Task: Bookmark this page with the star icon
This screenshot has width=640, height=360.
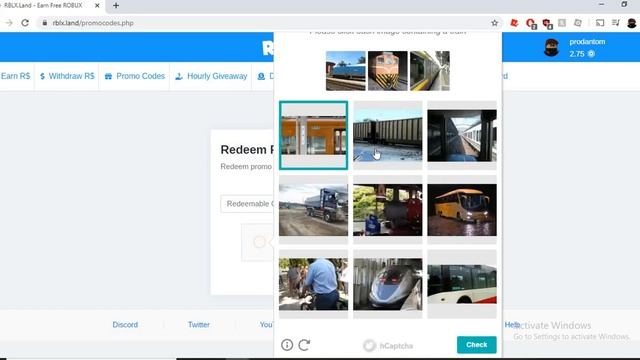Action: pos(494,23)
